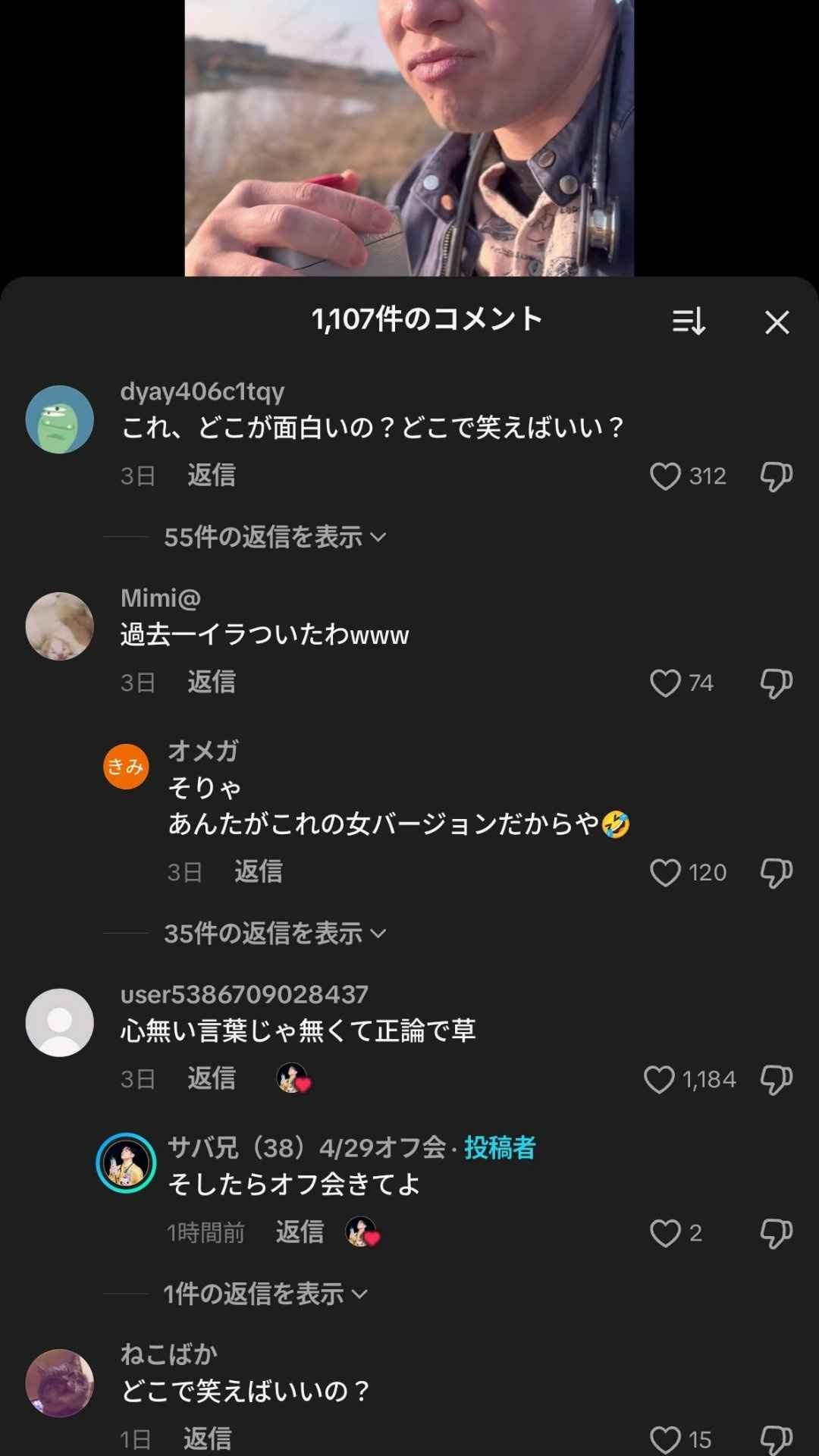
Task: Dislike Mimi@'s comment
Action: [776, 683]
